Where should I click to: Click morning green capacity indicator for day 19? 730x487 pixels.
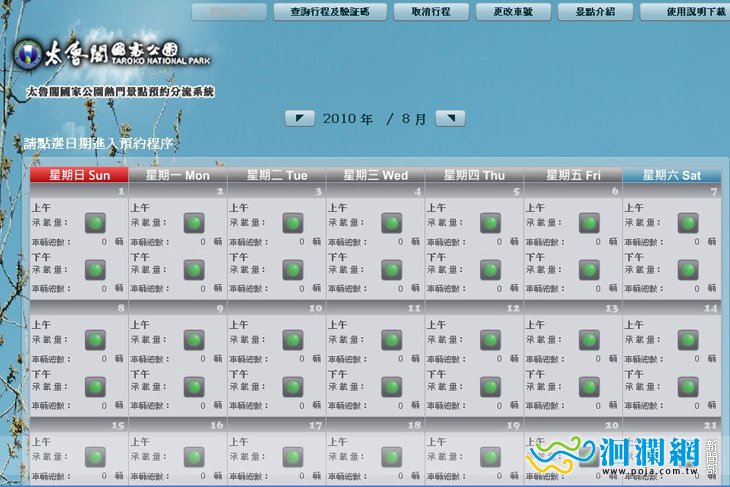point(490,457)
